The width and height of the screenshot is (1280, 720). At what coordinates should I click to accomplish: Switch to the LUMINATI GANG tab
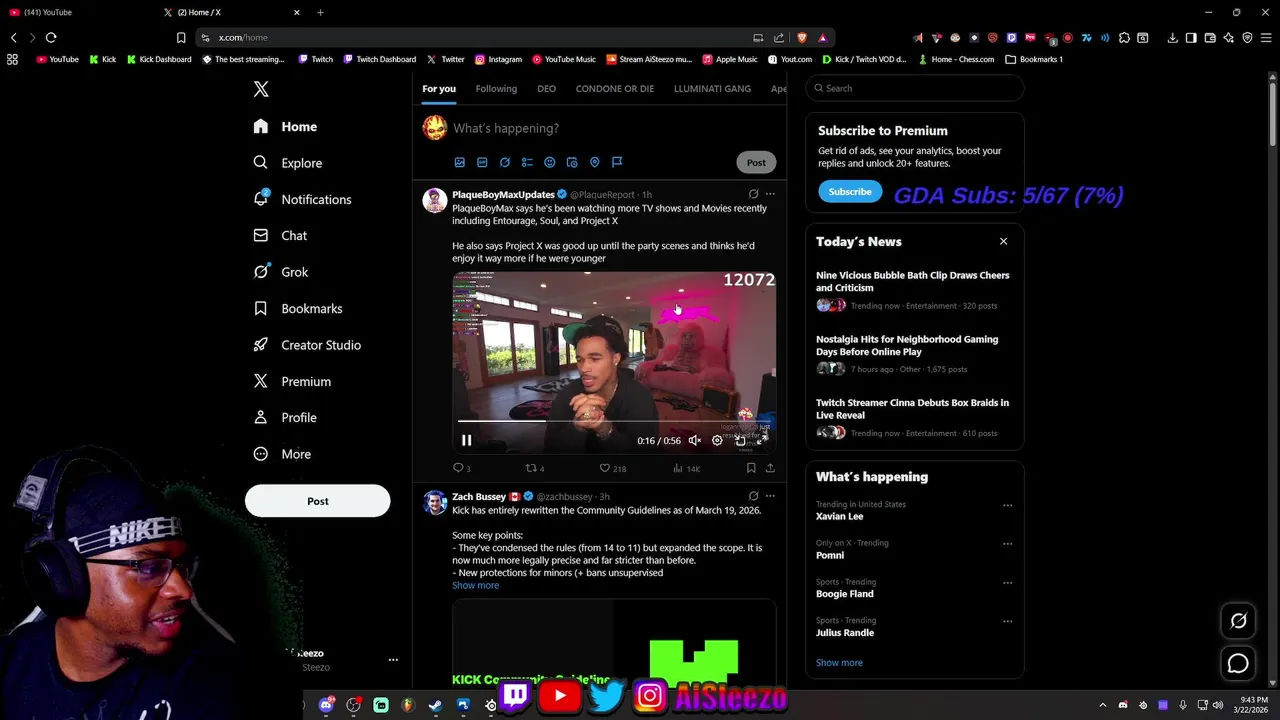(x=712, y=88)
